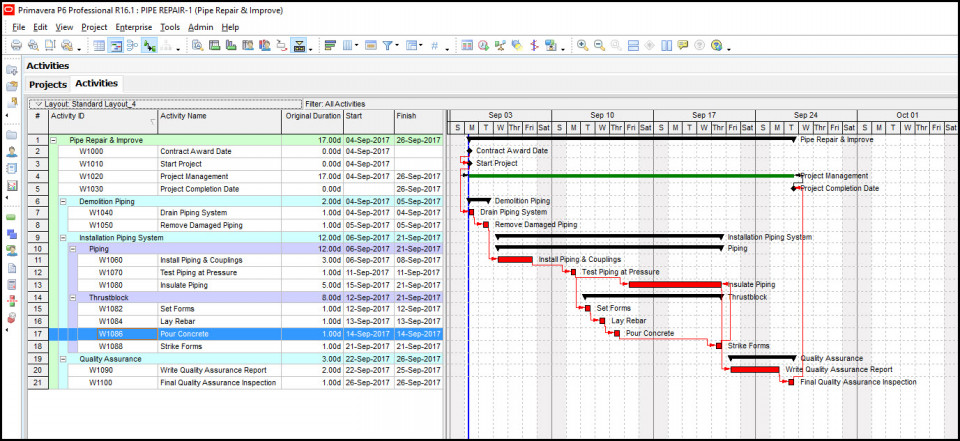The image size is (960, 441).
Task: Open Group and Sort dropdown arrow
Action: point(421,46)
